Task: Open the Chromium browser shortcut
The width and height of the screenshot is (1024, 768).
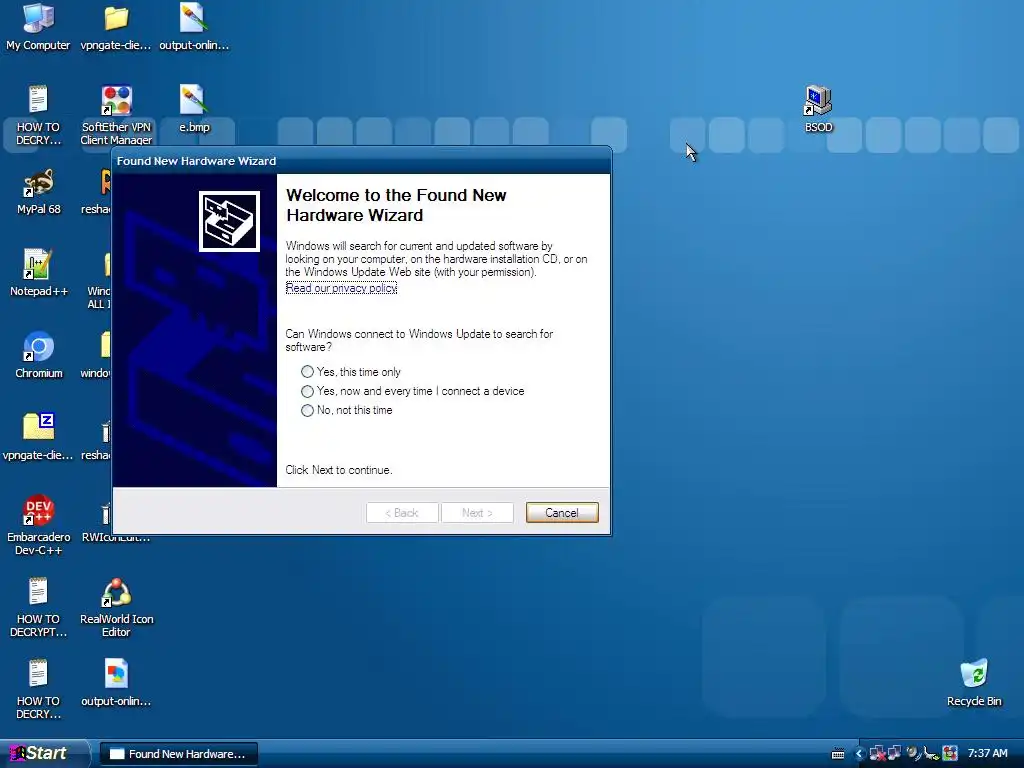Action: [39, 356]
